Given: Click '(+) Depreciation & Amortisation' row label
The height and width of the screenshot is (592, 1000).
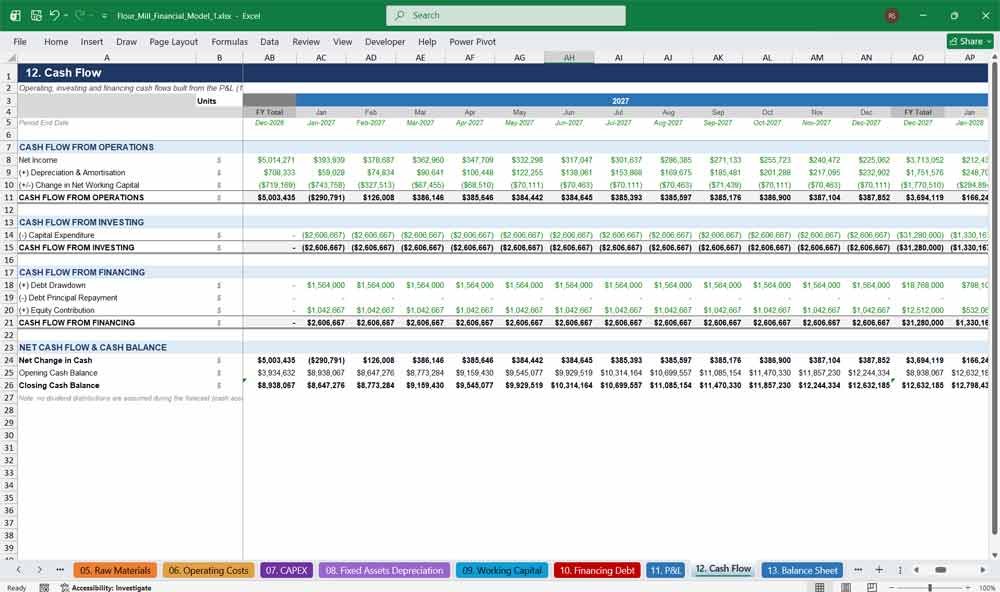Looking at the screenshot, I should tap(72, 172).
